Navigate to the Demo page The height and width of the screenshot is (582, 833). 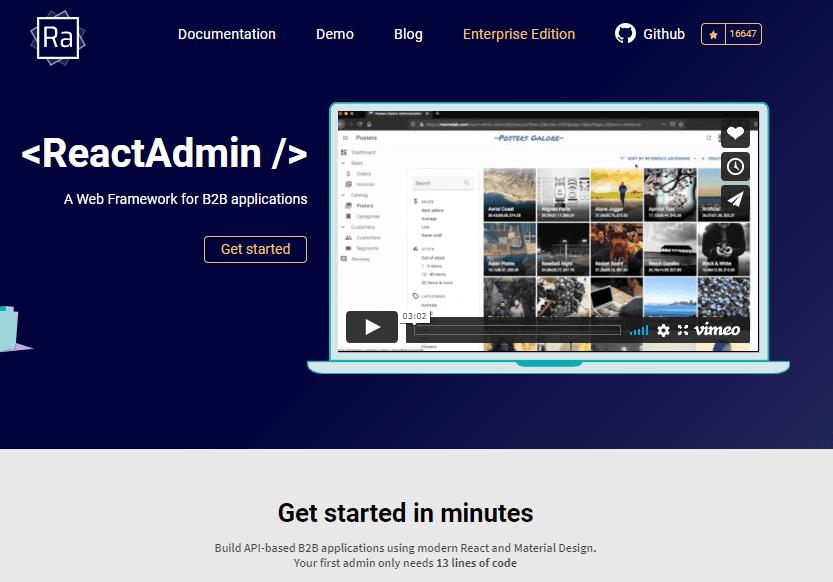[x=334, y=34]
